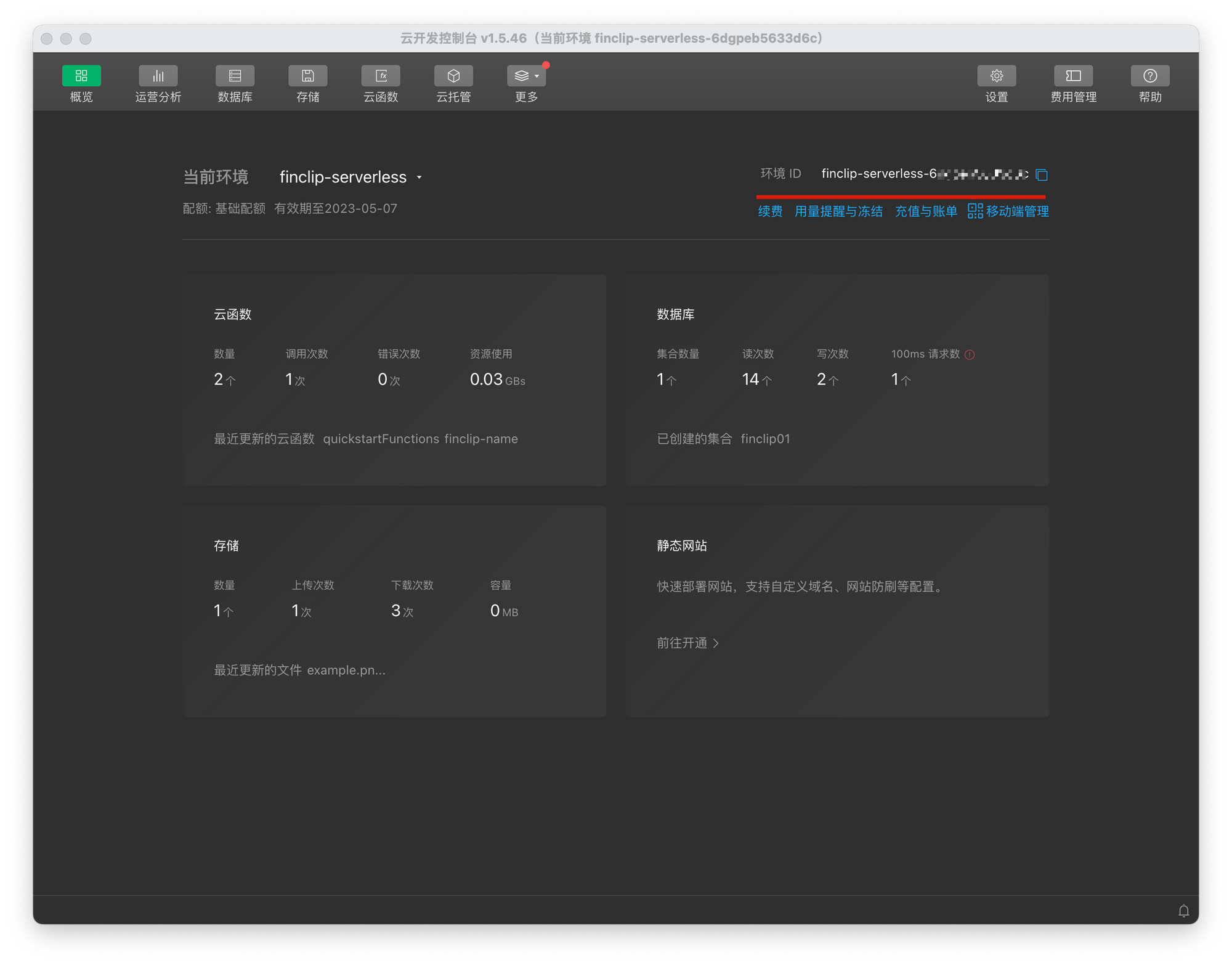This screenshot has height=965, width=1232.
Task: Click the notification bell icon
Action: 1183,911
